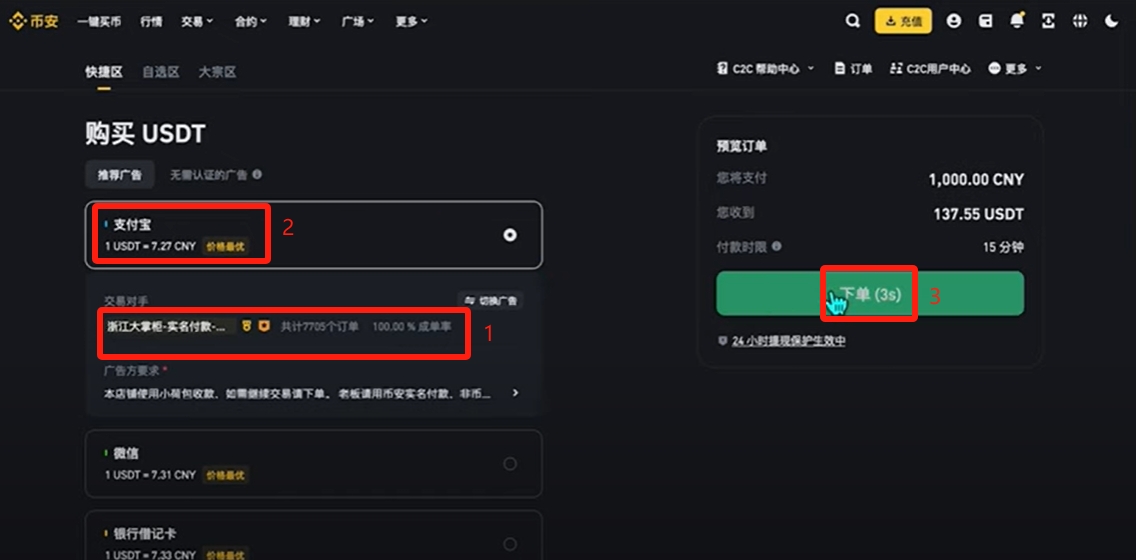
Task: Select the 微信 payment radio button
Action: (x=510, y=464)
